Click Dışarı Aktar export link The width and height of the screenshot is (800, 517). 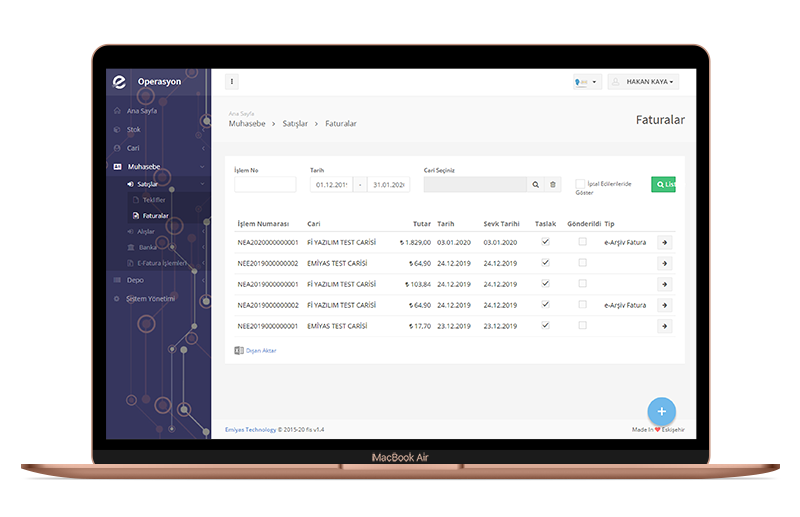(x=261, y=351)
